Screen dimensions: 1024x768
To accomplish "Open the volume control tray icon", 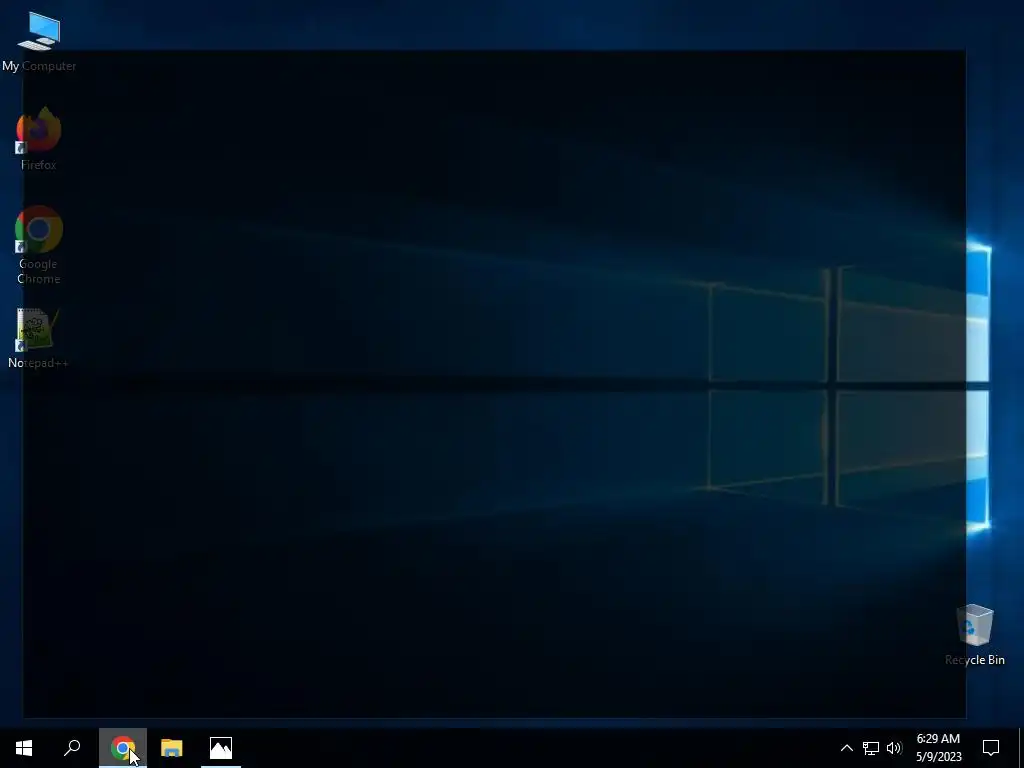I will point(894,748).
